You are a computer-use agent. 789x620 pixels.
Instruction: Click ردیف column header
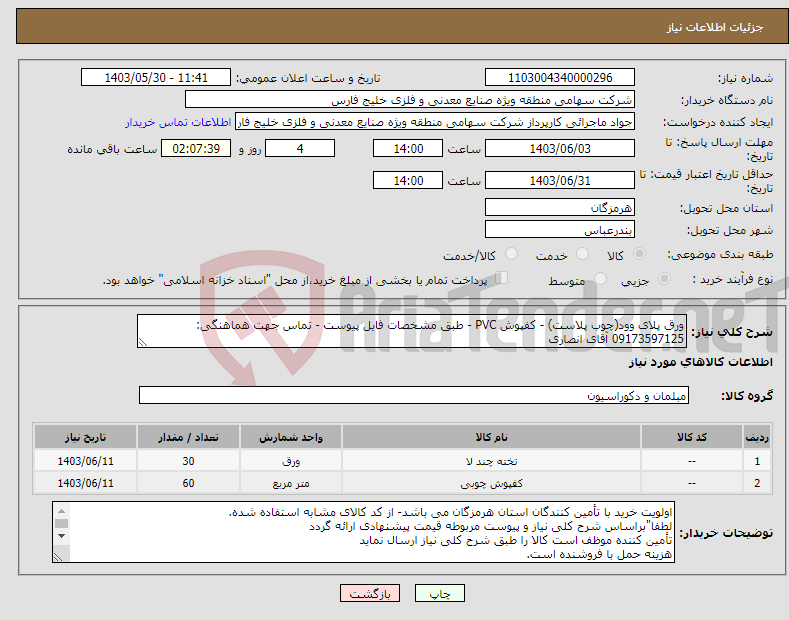(x=757, y=437)
